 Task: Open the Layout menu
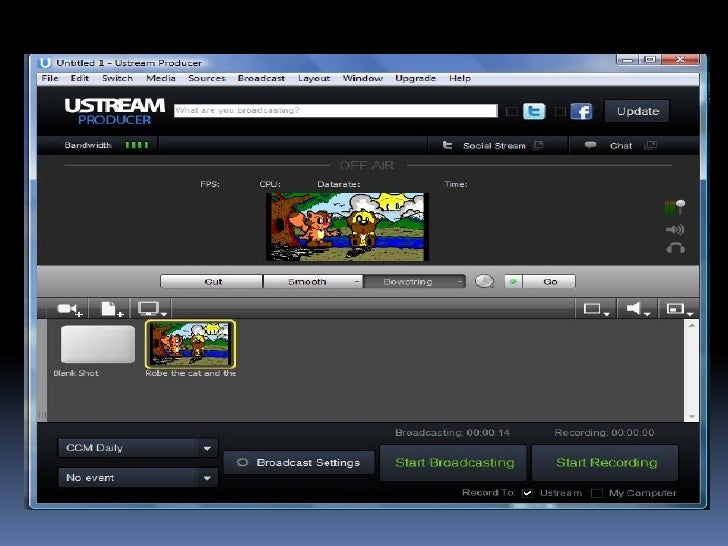point(314,78)
